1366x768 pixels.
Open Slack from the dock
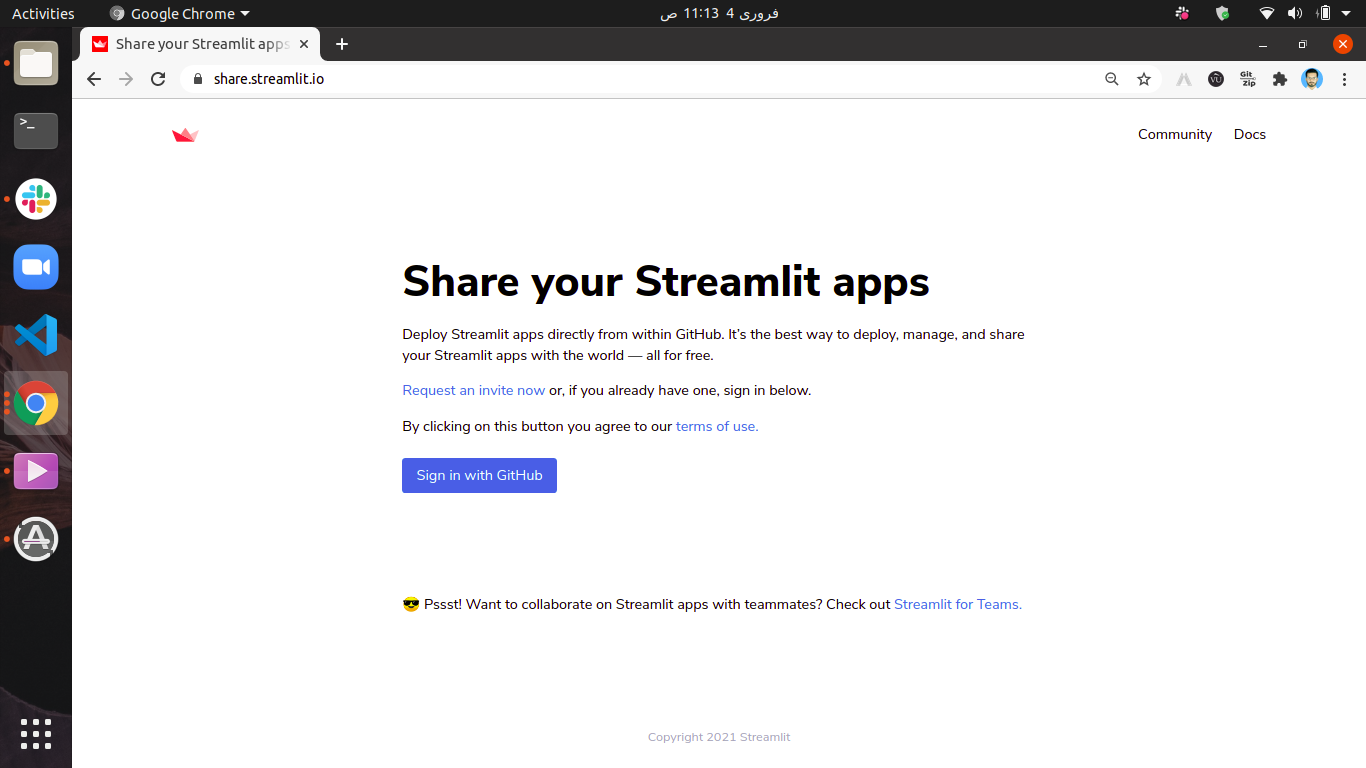coord(36,199)
